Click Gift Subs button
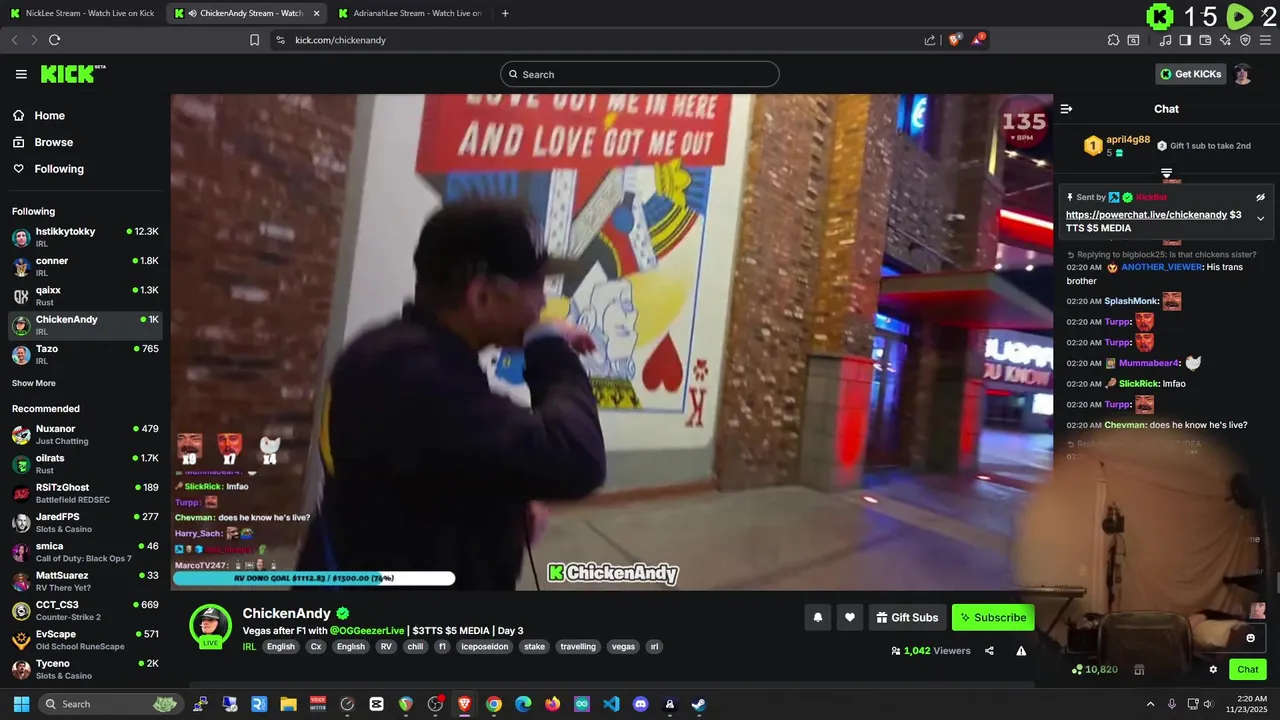1280x720 pixels. coord(907,618)
